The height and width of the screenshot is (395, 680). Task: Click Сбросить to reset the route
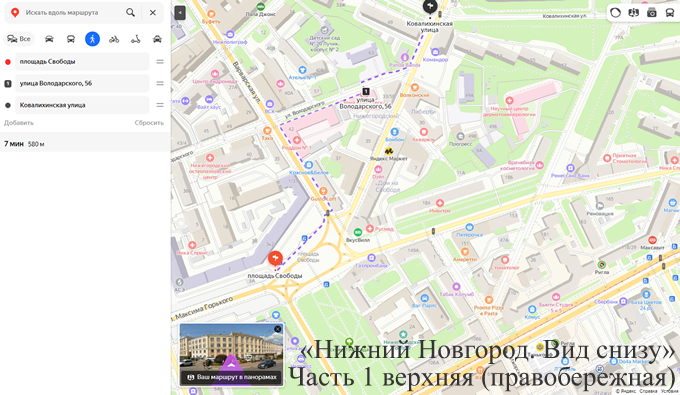pyautogui.click(x=149, y=123)
